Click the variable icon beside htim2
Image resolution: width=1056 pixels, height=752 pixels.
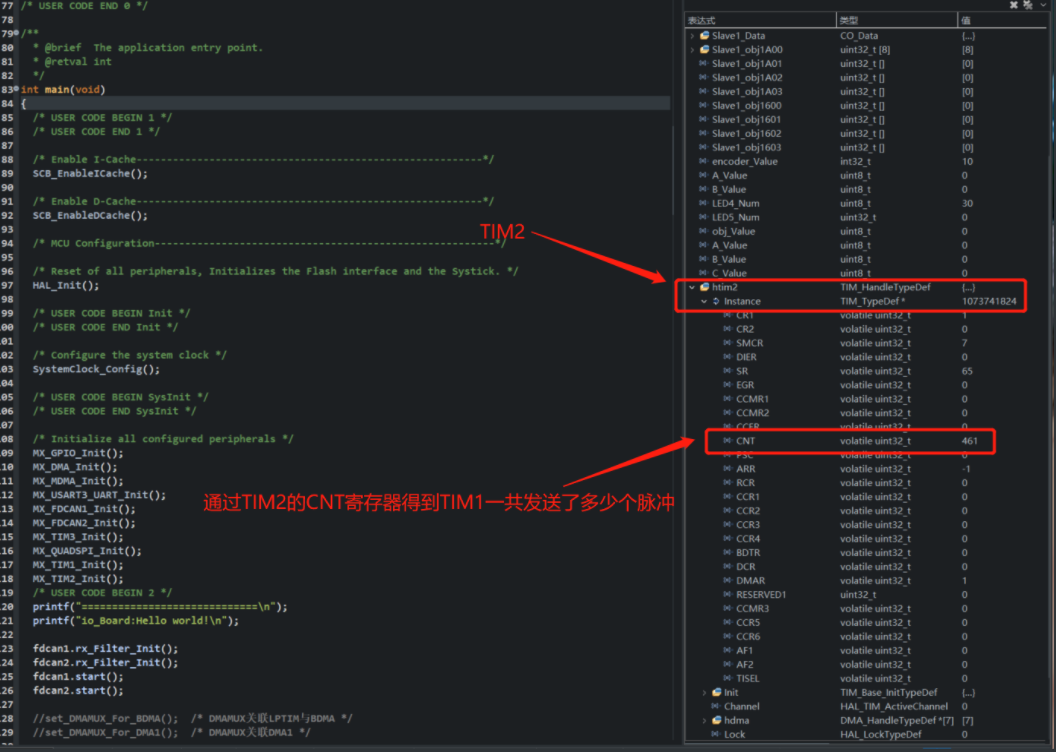pos(705,287)
